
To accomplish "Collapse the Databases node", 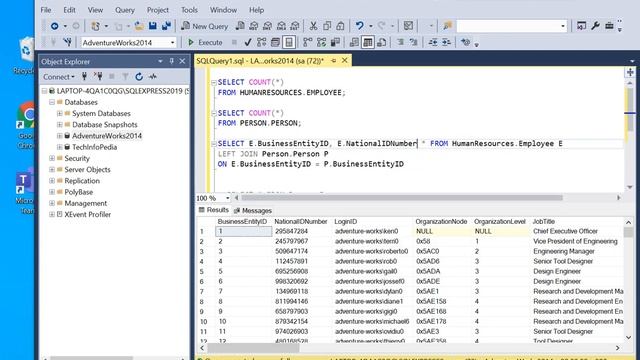I will pyautogui.click(x=52, y=102).
